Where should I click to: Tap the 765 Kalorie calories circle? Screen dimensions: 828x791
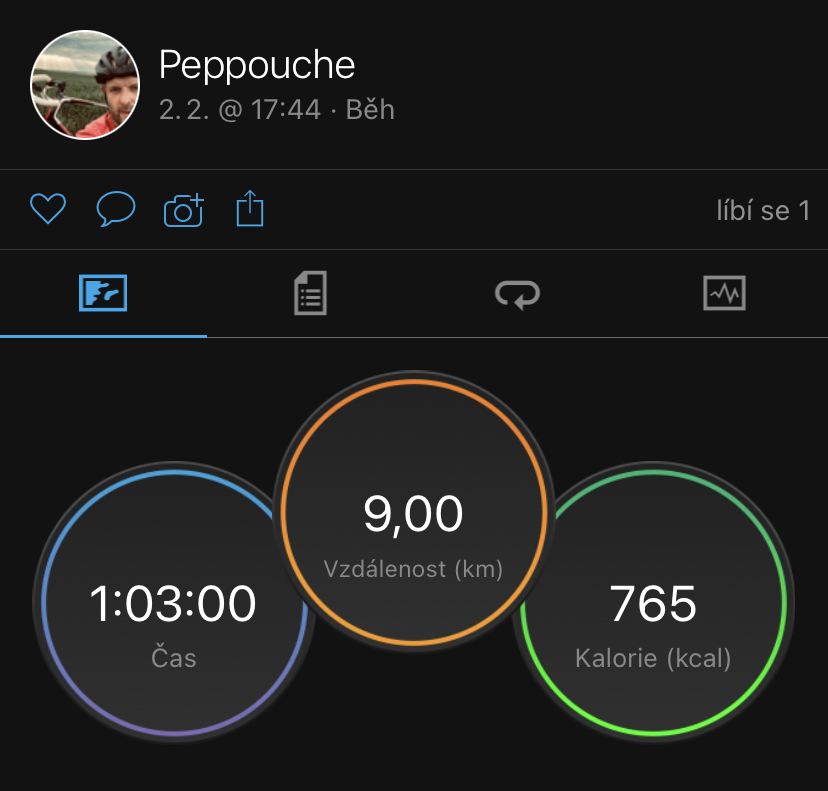653,602
